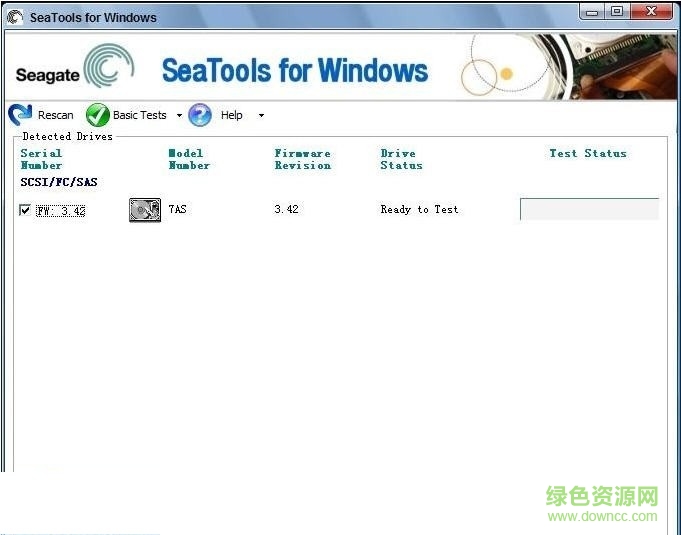The width and height of the screenshot is (681, 535).
Task: Select the hard drive icon beside 7AS
Action: pyautogui.click(x=145, y=210)
